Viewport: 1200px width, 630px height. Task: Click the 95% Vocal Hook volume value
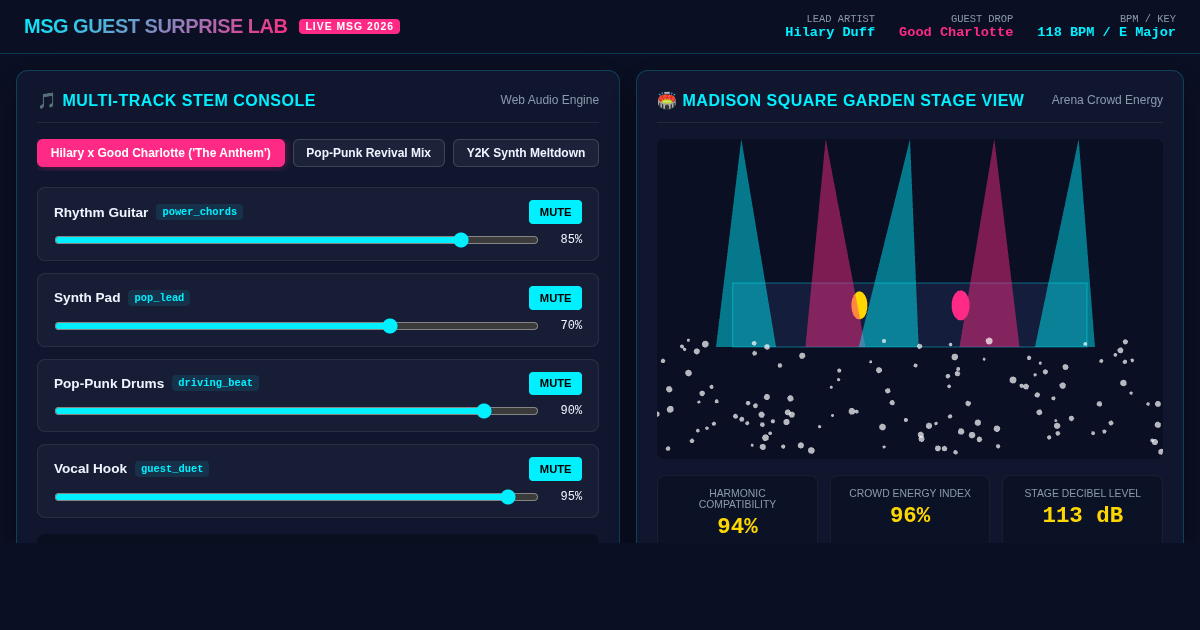pyautogui.click(x=571, y=497)
